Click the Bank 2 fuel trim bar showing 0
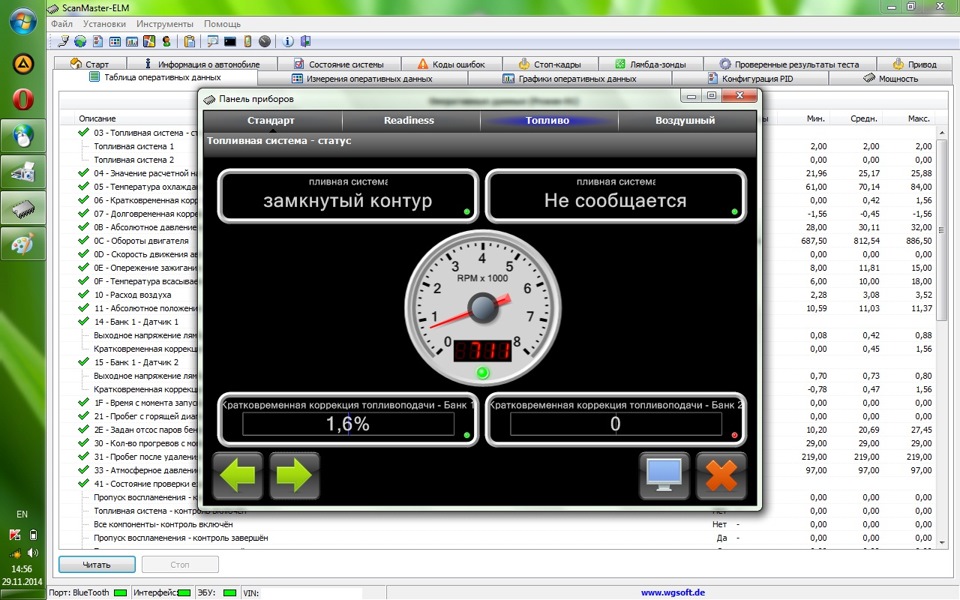This screenshot has height=600, width=960. coord(615,424)
